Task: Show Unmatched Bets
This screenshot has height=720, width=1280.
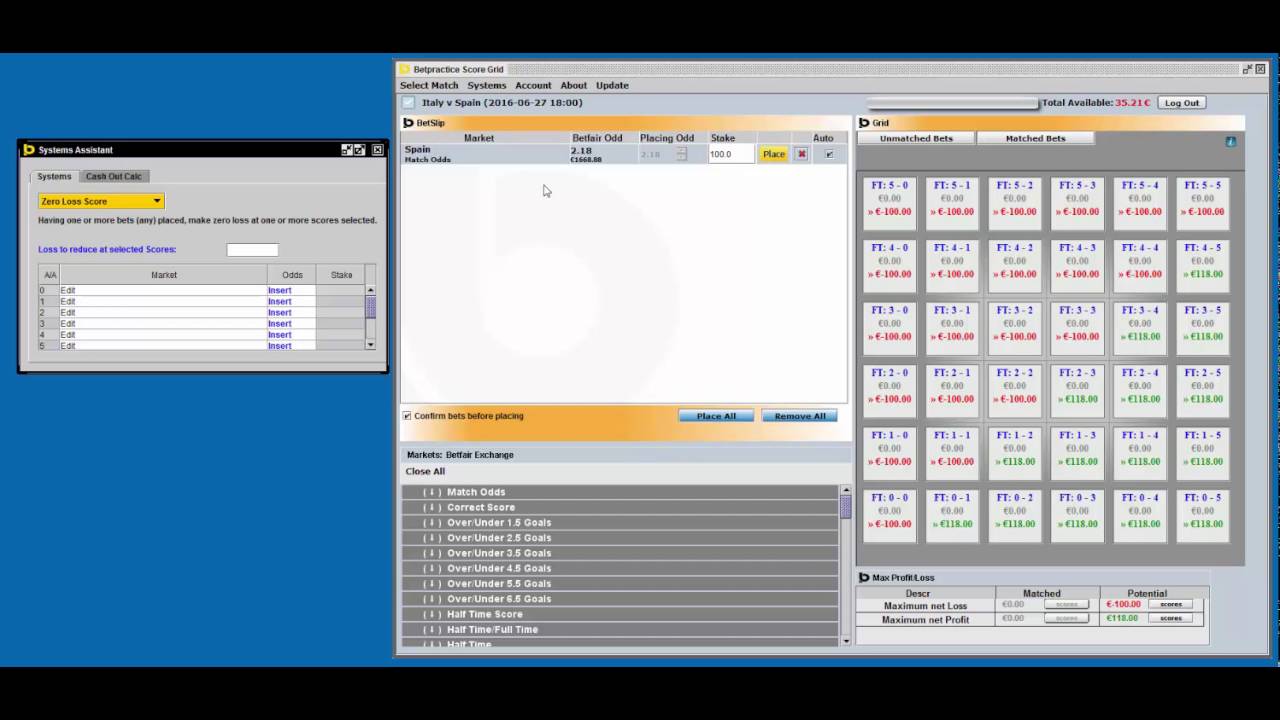Action: tap(916, 138)
